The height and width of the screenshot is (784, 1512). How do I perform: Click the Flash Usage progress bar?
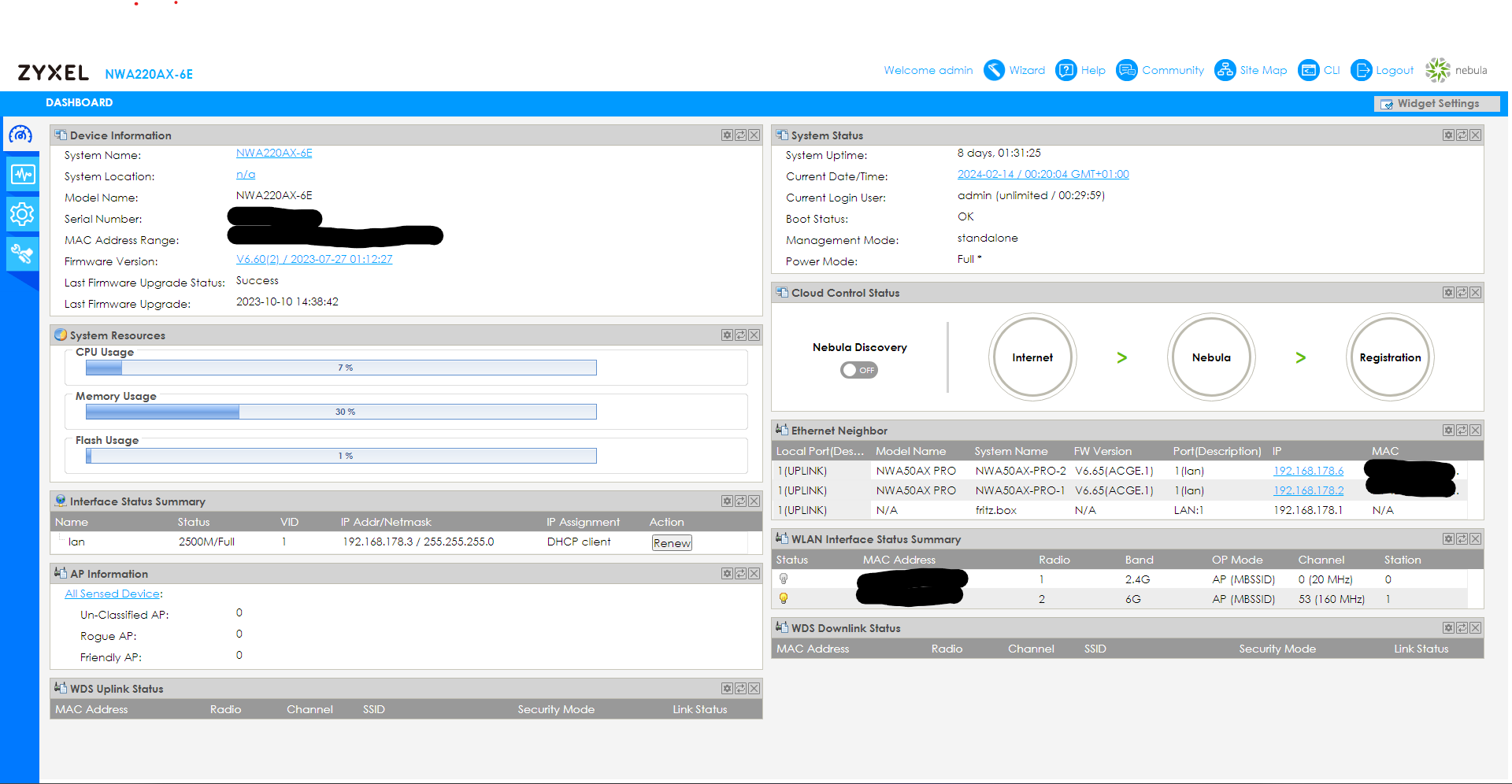[341, 456]
